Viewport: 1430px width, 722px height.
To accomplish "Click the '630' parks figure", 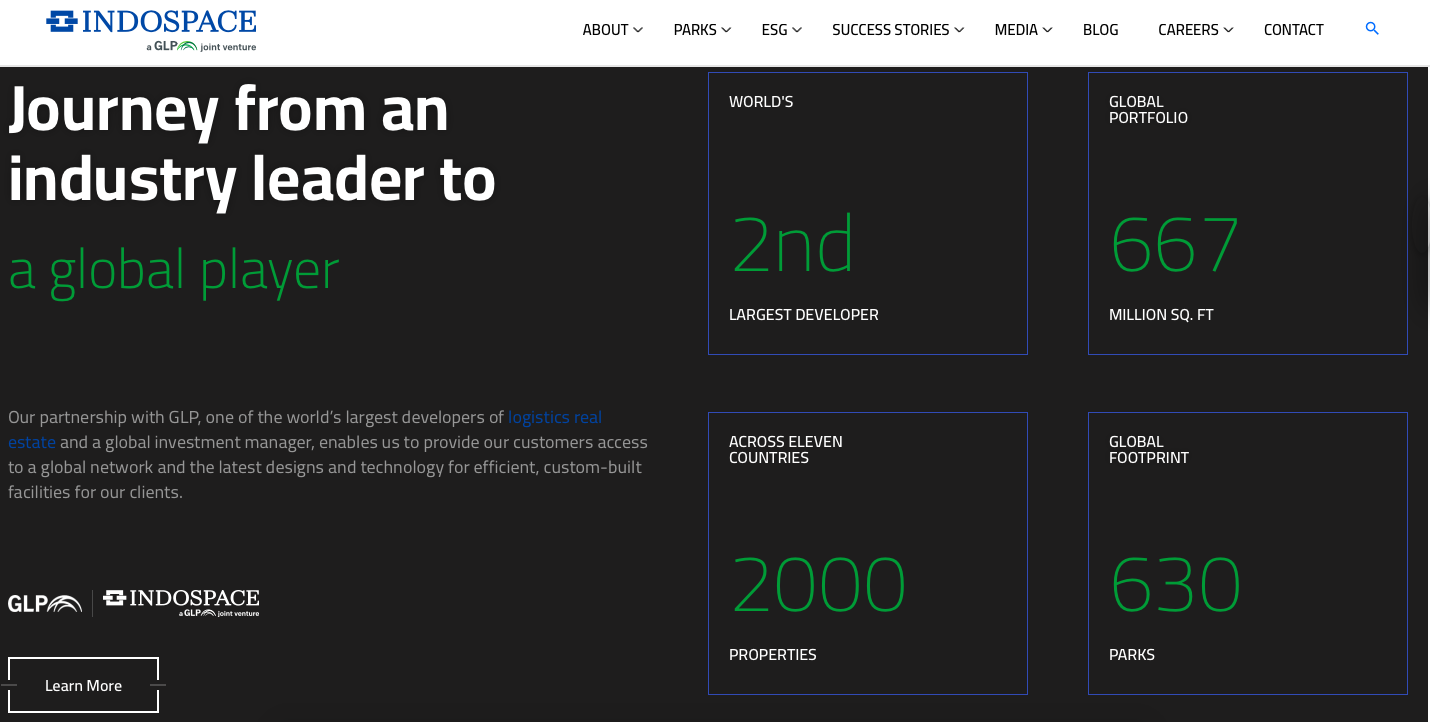I will [1175, 585].
